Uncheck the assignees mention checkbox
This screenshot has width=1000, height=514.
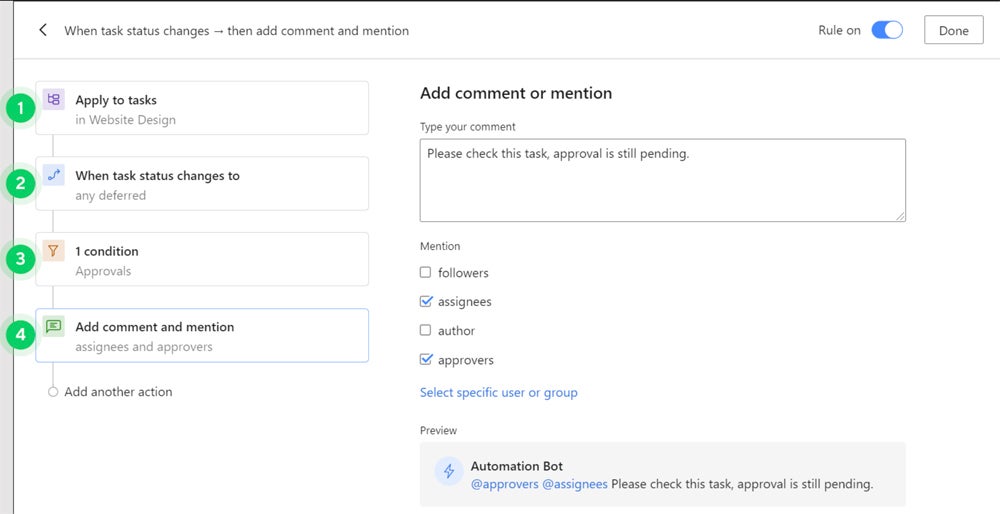[425, 301]
